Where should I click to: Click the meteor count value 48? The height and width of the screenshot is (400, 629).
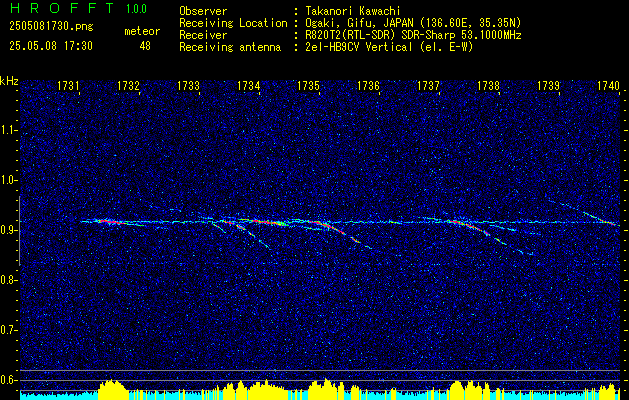tap(145, 46)
